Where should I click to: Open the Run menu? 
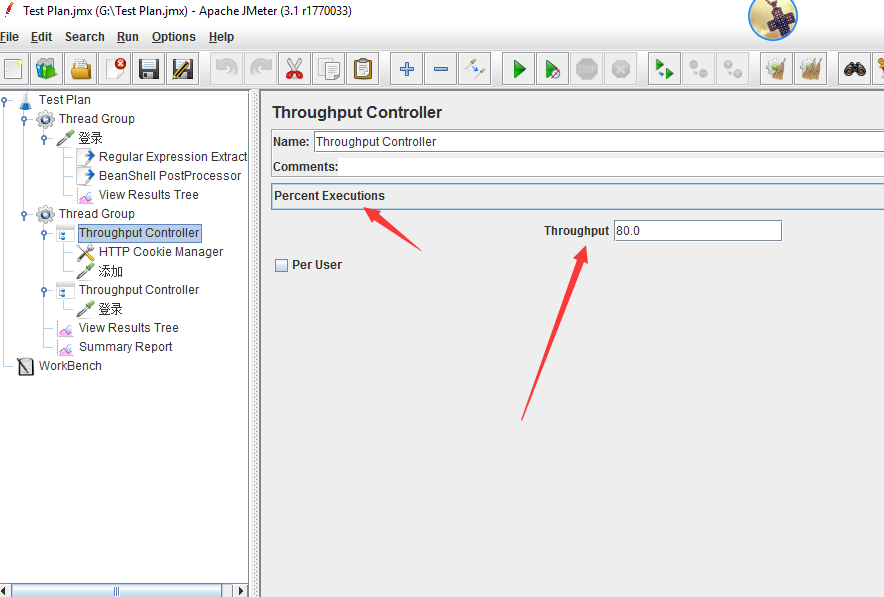coord(127,37)
